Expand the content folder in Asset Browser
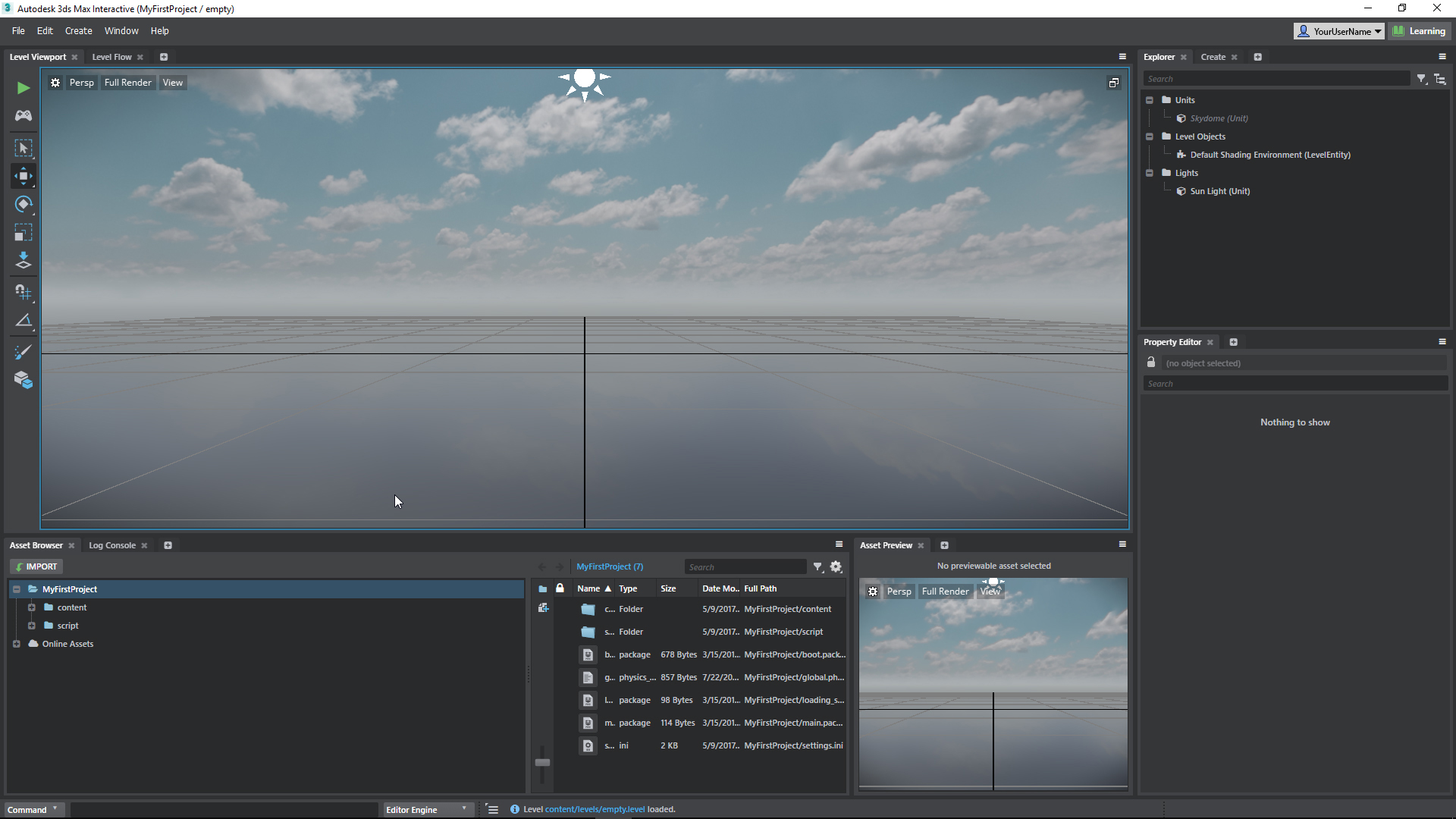The image size is (1456, 819). point(32,607)
